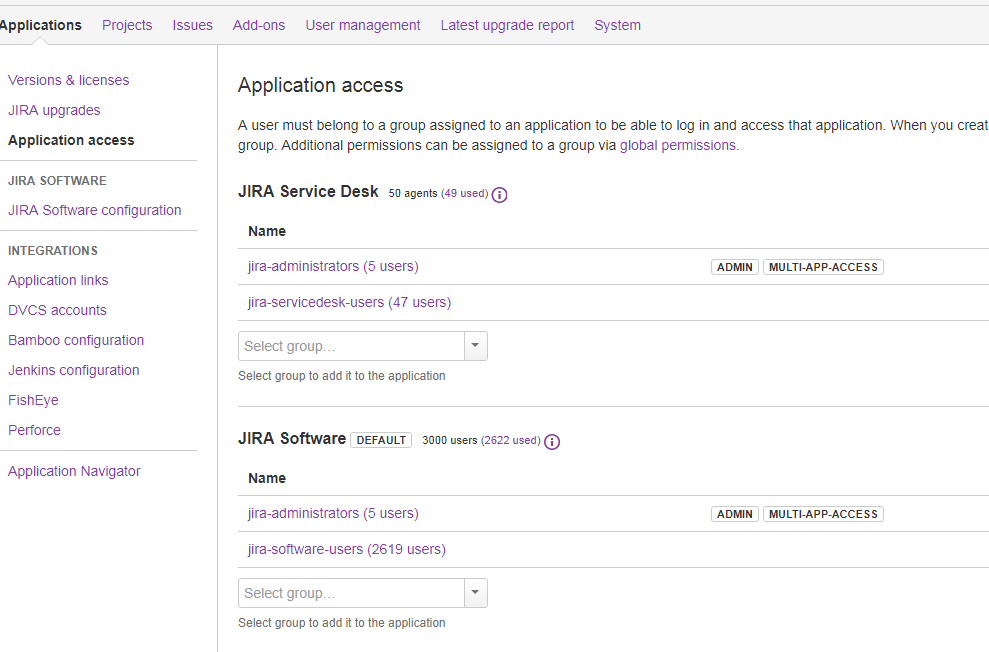
Task: Open jira-administrators group under JIRA Software
Action: 333,513
